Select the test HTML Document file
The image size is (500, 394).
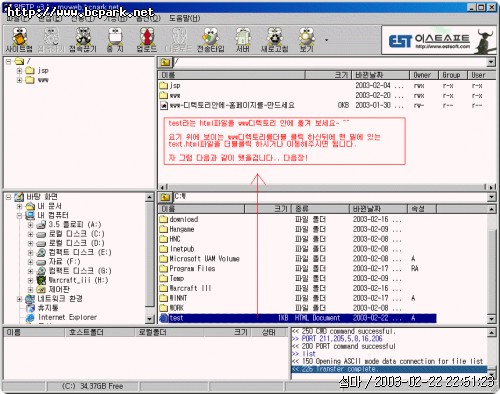point(298,318)
